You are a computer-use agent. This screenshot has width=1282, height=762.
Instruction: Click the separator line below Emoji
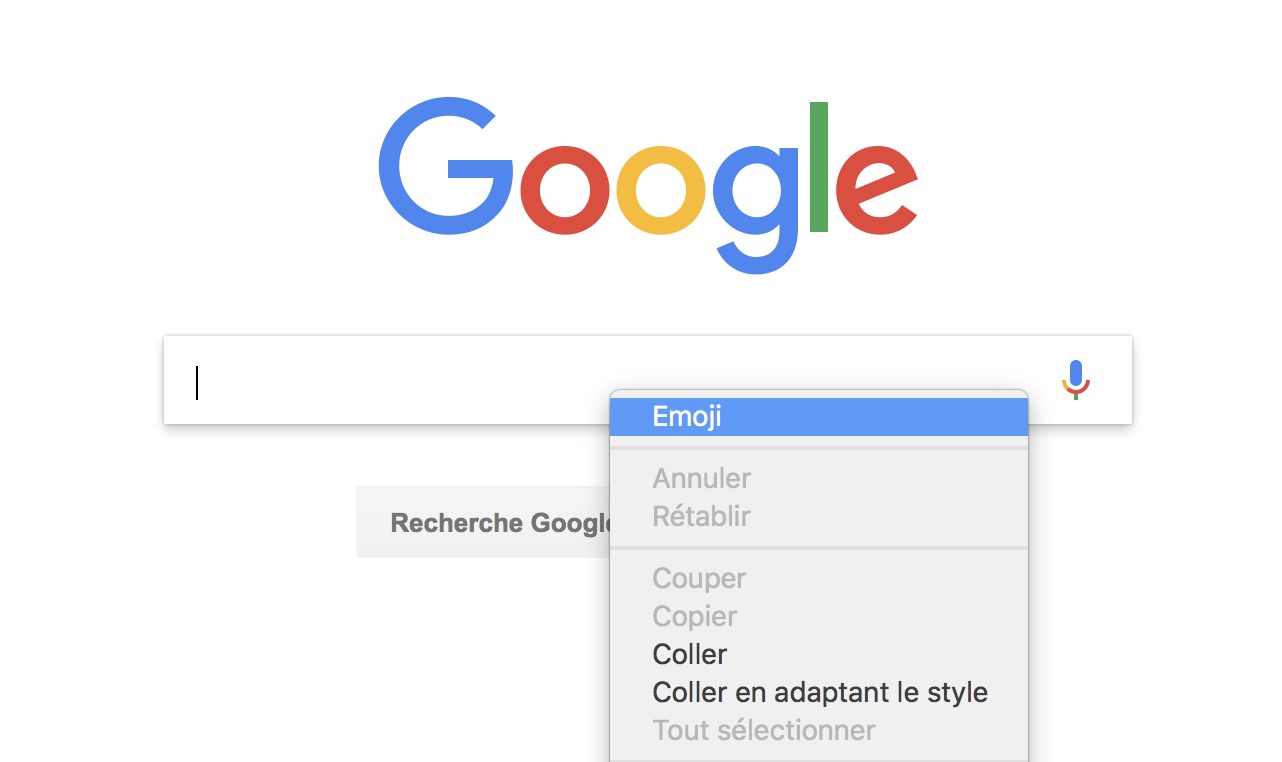[x=818, y=448]
